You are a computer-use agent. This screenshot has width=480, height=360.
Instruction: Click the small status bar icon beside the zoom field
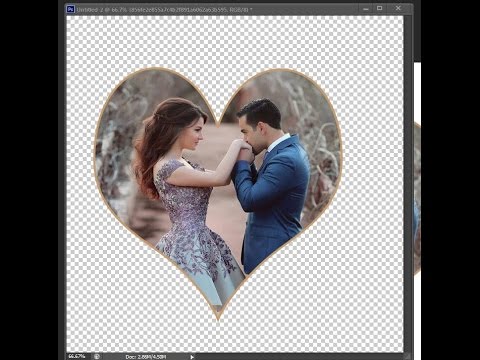coord(97,356)
